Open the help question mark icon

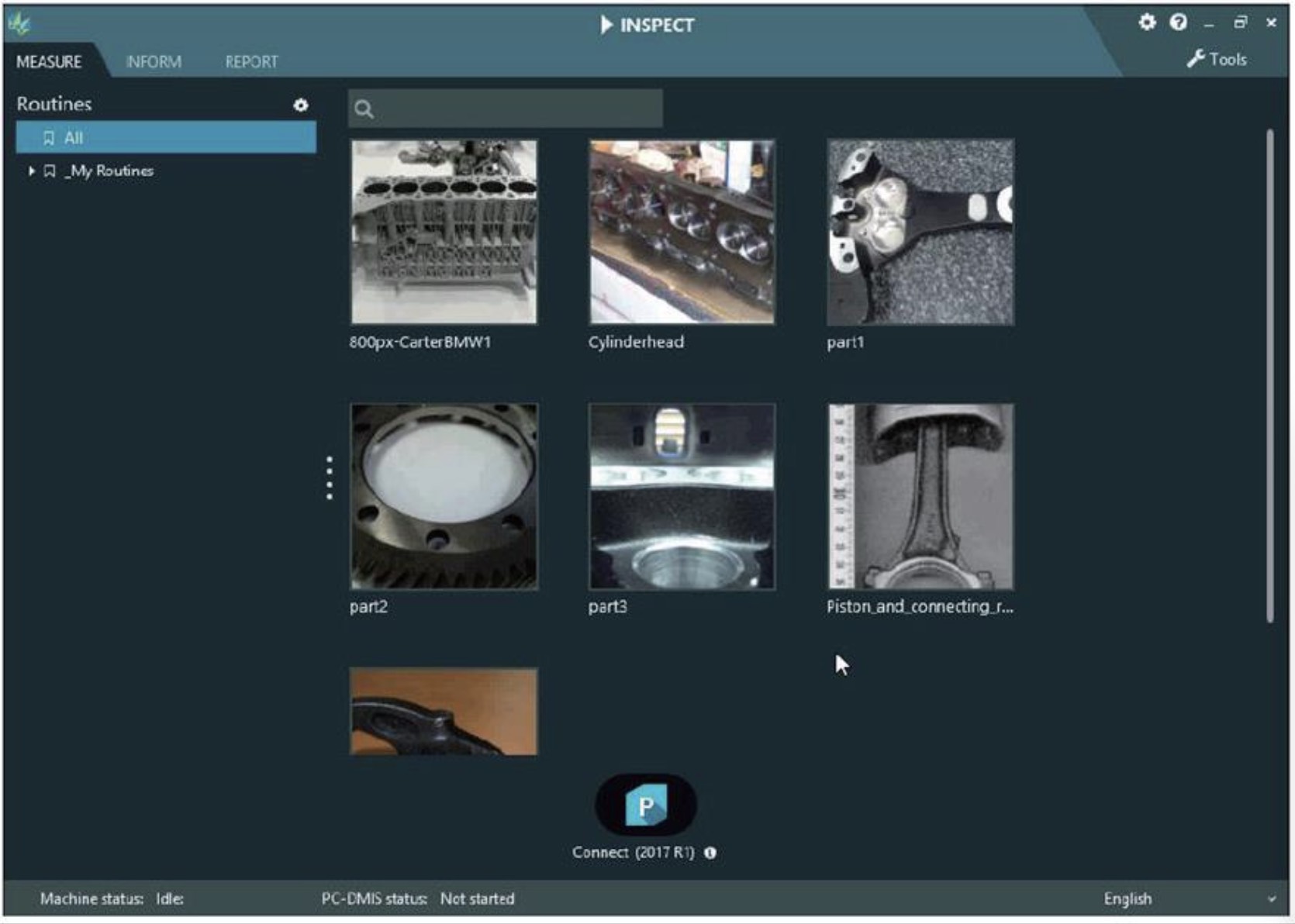(1178, 22)
